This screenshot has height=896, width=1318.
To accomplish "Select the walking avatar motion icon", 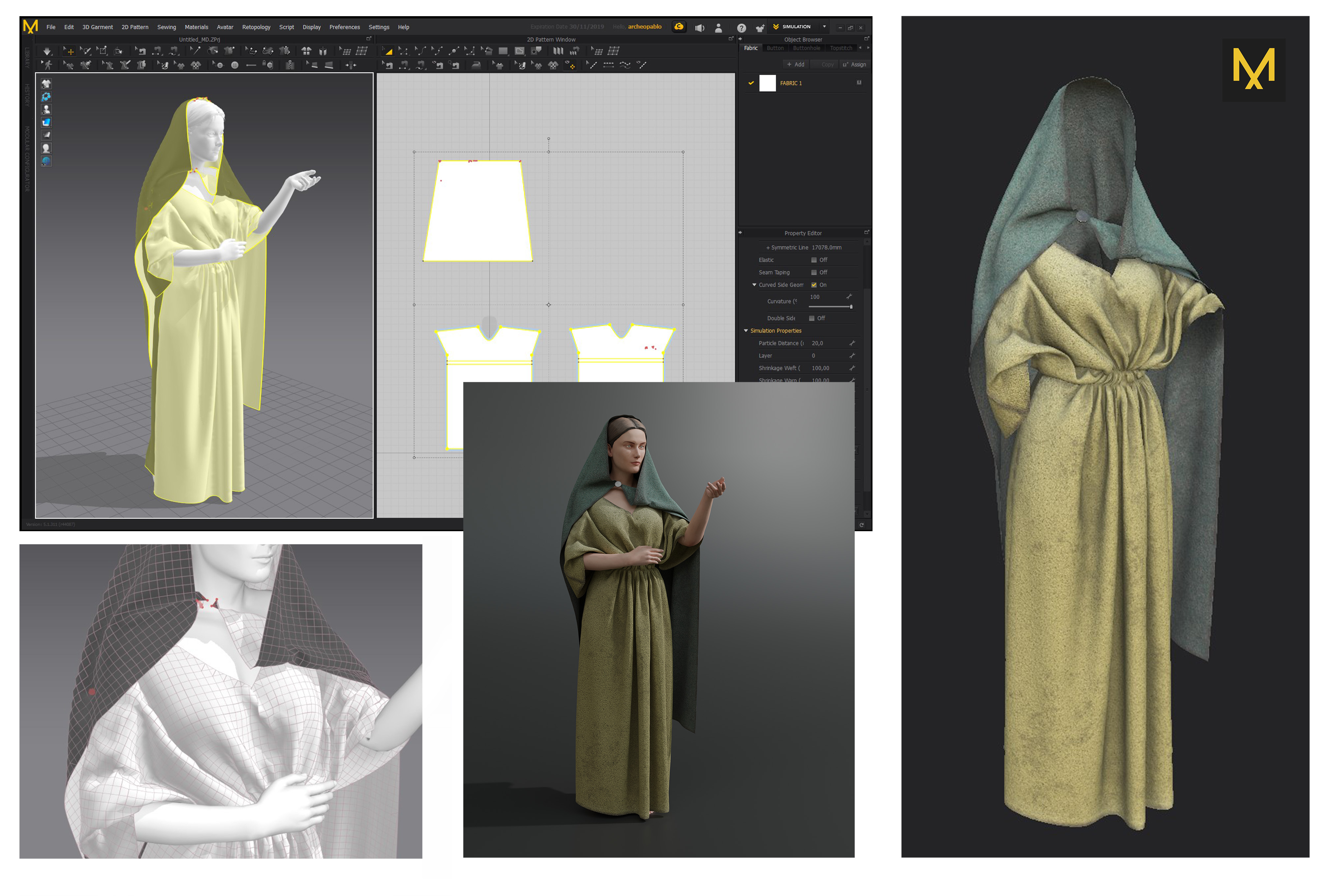I will point(48,65).
